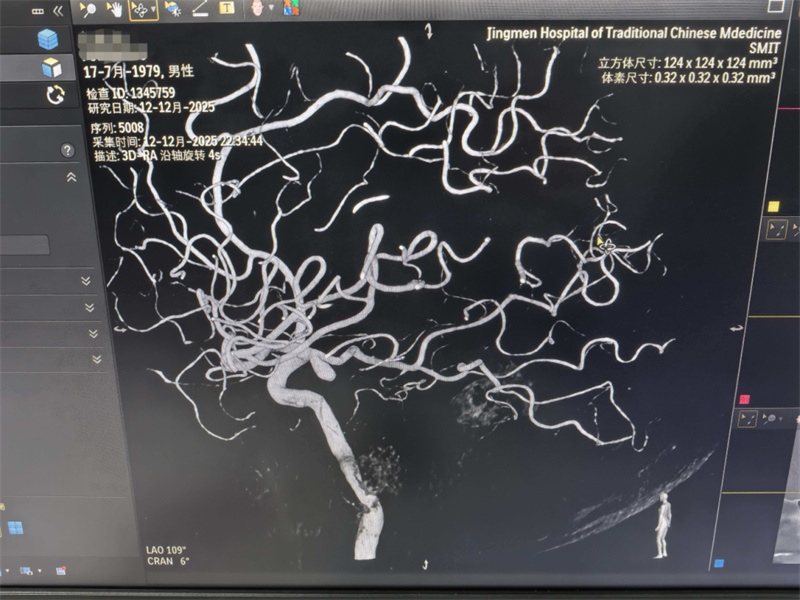Open dropdown arrow beside head orientation icon
This screenshot has height=600, width=800.
[272, 10]
